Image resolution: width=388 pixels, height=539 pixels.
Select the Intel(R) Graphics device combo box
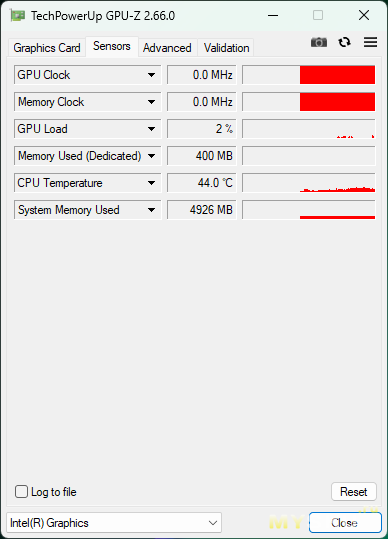[114, 523]
